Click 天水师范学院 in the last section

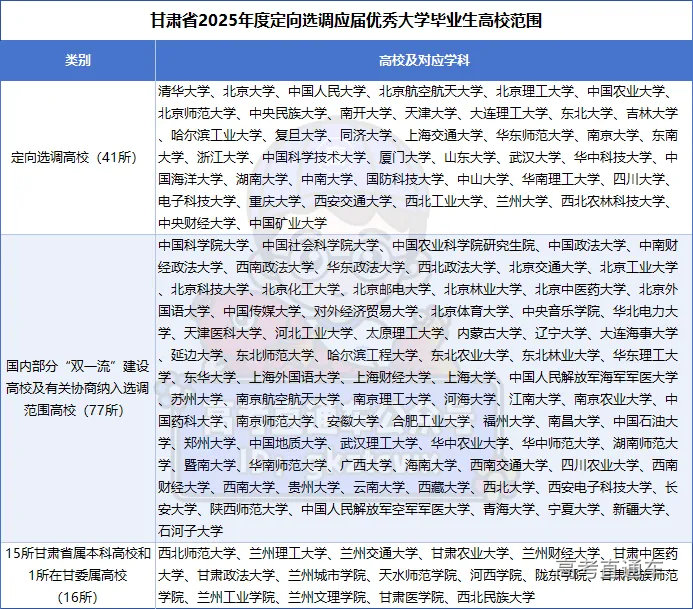pos(418,575)
